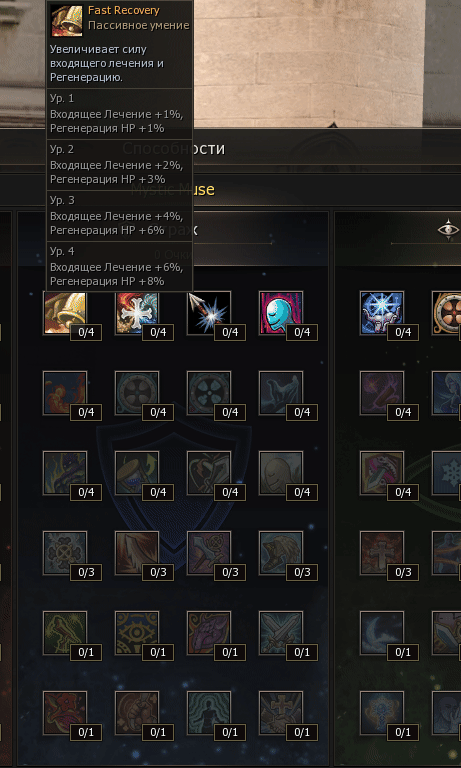Click the white cross fire-and-ice skill icon
The image size is (461, 768).
click(x=137, y=312)
